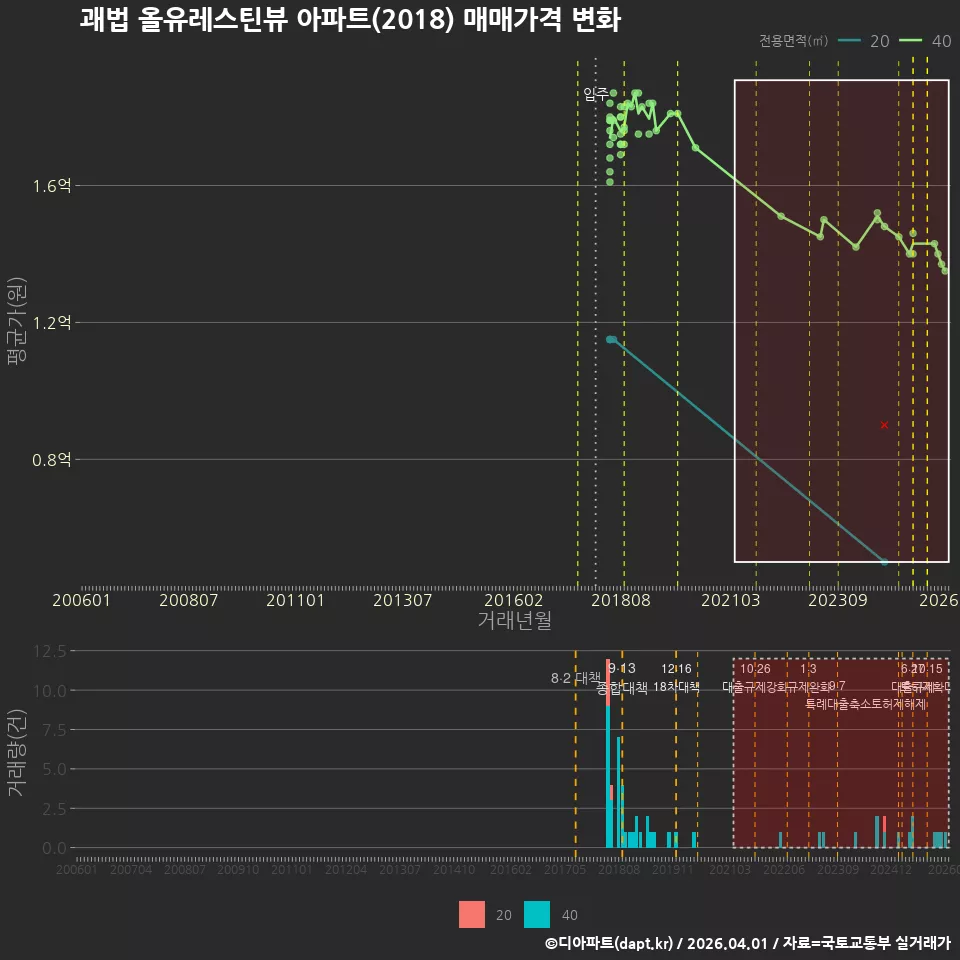Click 202309 on the price chart x-axis
Screen dimensions: 960x960
838,600
